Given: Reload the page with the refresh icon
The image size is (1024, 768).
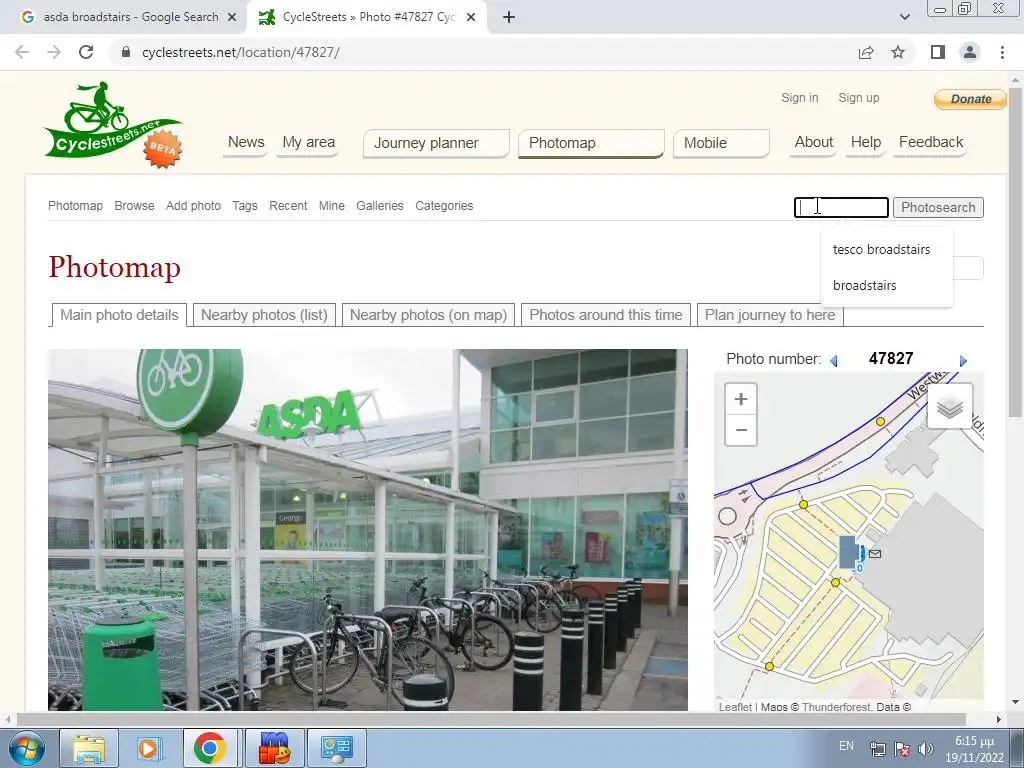Looking at the screenshot, I should pos(86,52).
